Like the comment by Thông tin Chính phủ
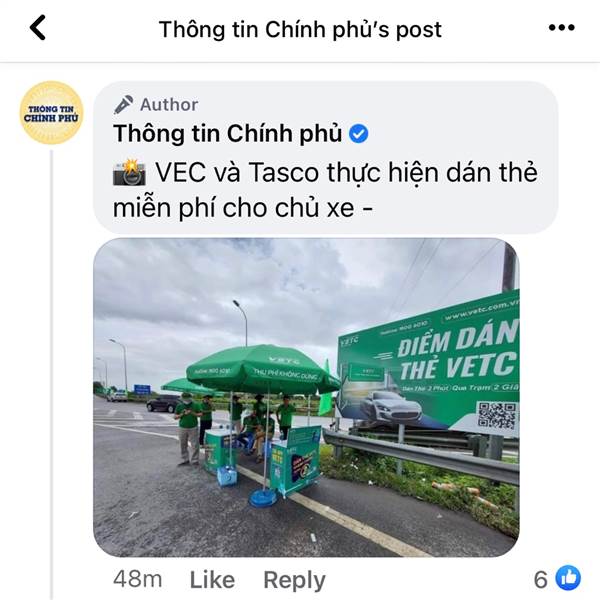 point(212,580)
